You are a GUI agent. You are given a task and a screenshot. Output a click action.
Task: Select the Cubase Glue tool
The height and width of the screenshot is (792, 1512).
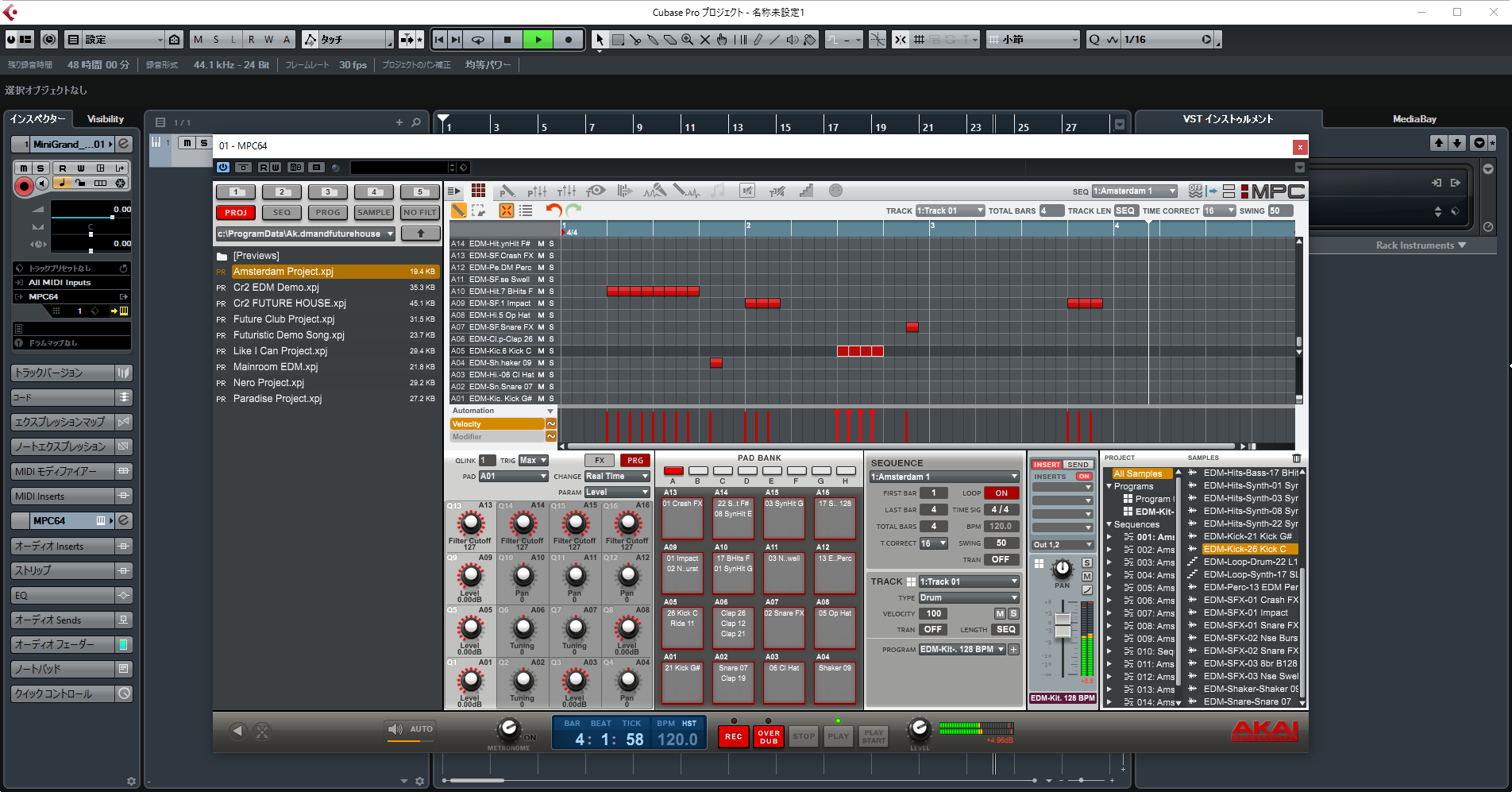[653, 40]
